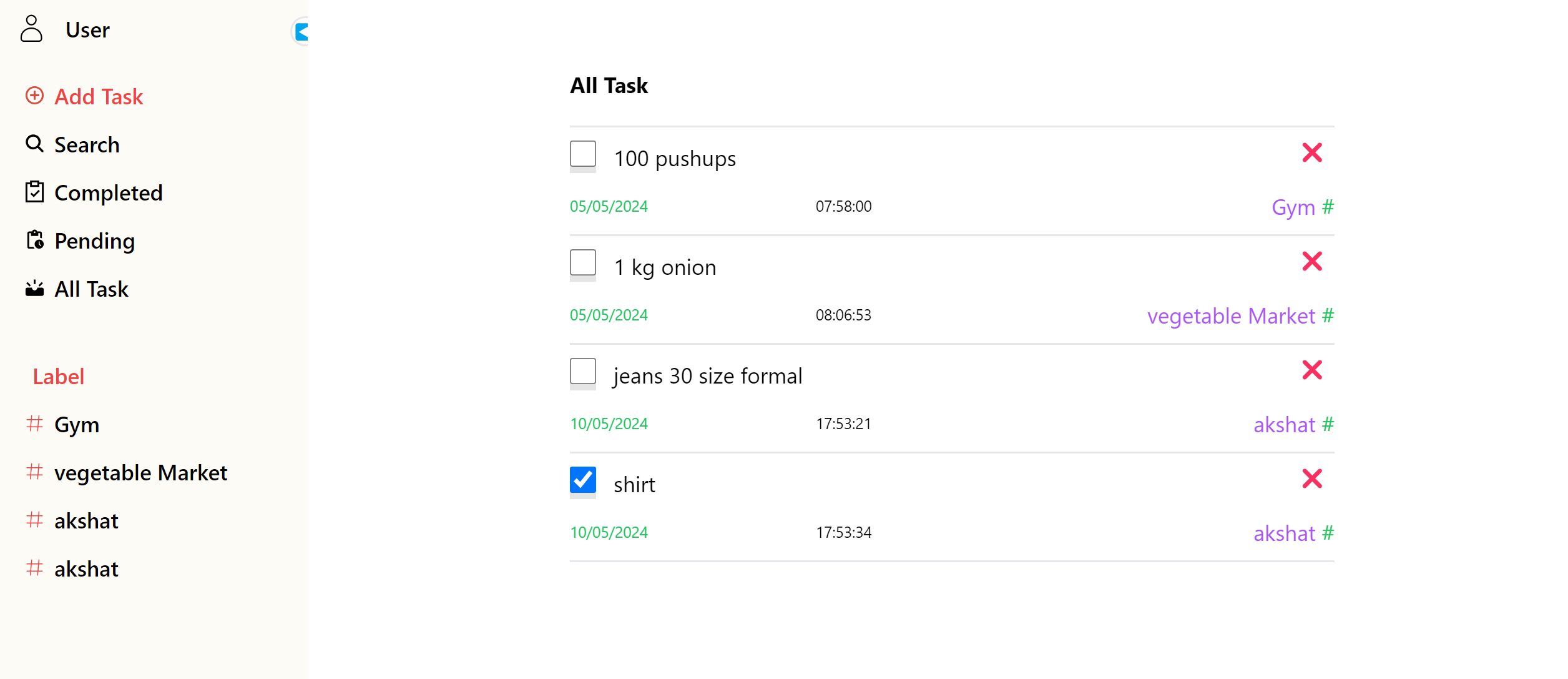Click the user profile avatar icon

(x=31, y=29)
